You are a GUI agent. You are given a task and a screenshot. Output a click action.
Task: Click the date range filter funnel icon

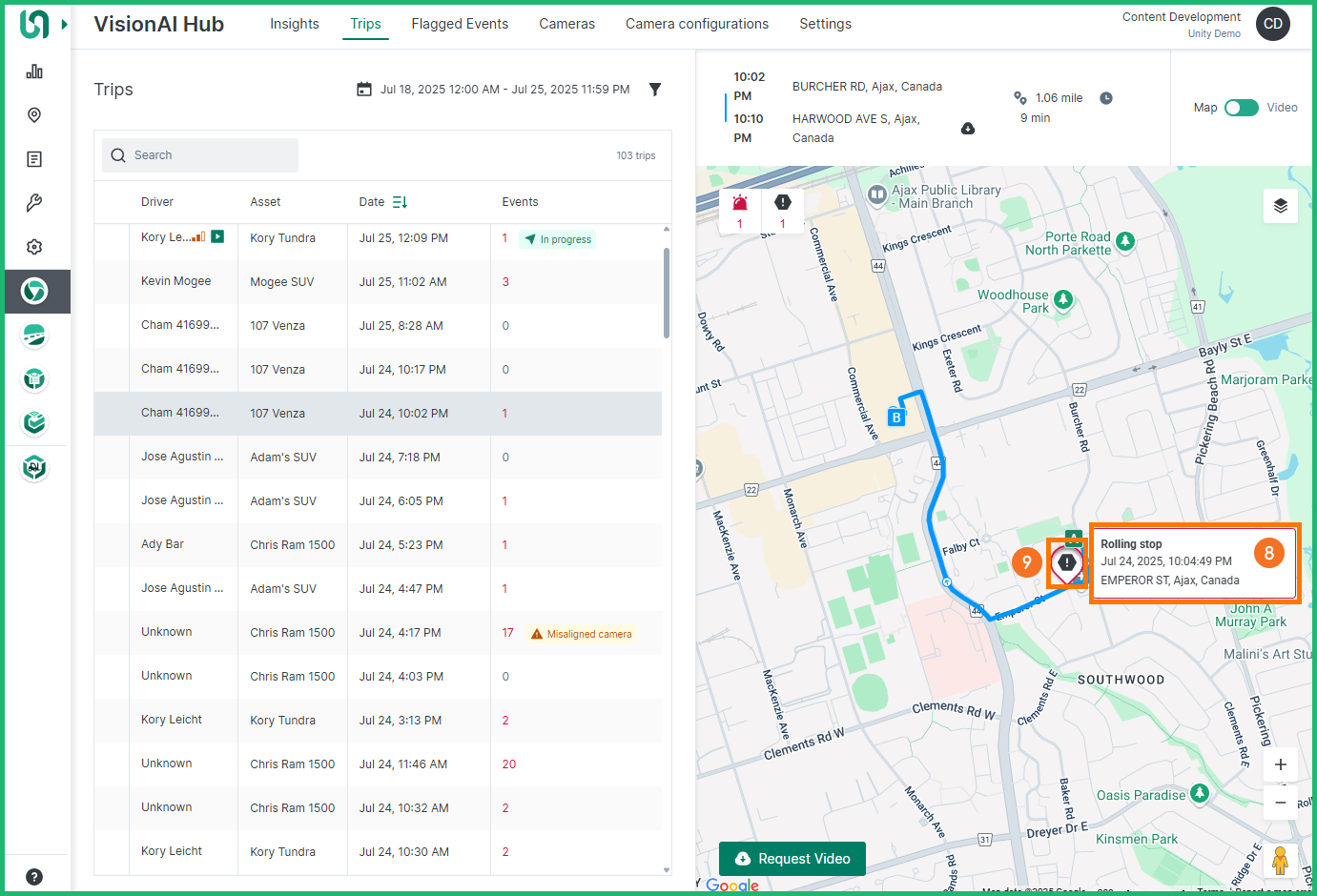pyautogui.click(x=655, y=89)
